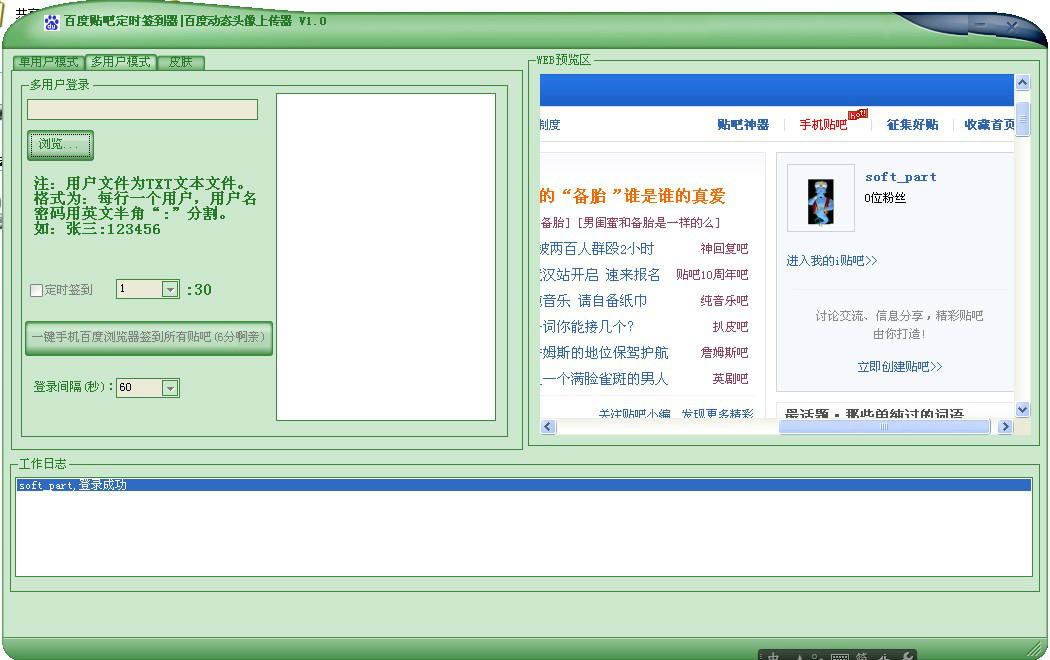
Task: Open the 皮肤 tab
Action: [x=181, y=62]
